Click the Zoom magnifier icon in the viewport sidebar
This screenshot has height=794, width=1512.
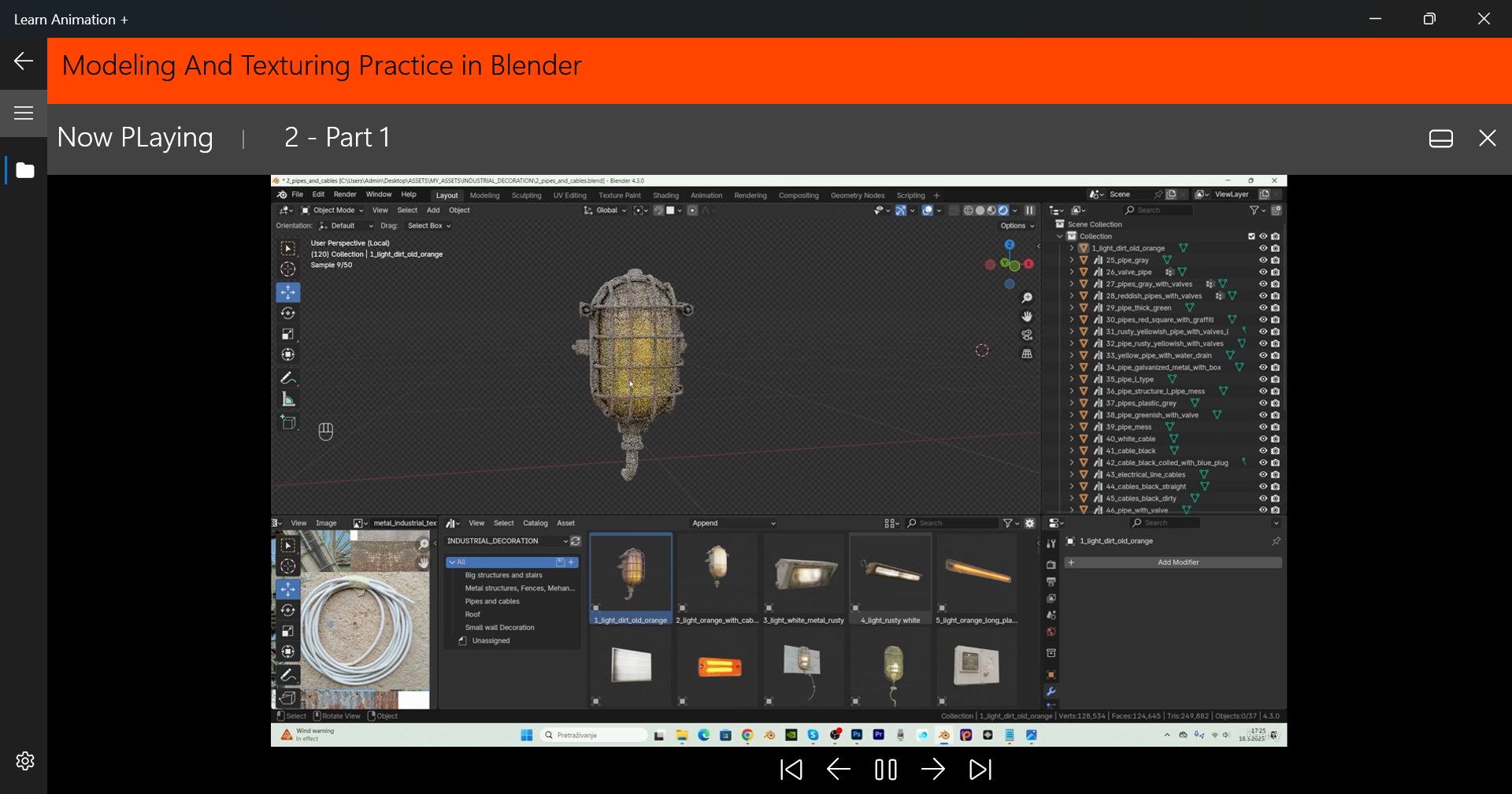pyautogui.click(x=1028, y=297)
